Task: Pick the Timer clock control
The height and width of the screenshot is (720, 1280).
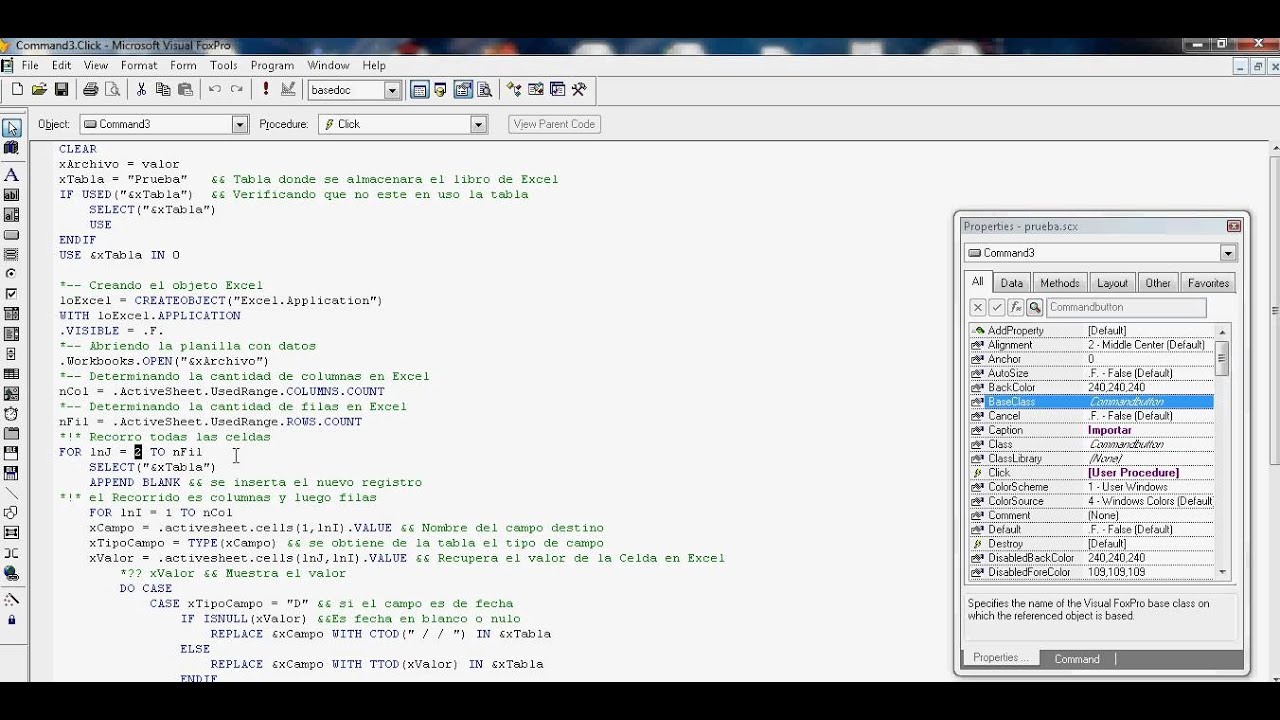Action: 11,414
